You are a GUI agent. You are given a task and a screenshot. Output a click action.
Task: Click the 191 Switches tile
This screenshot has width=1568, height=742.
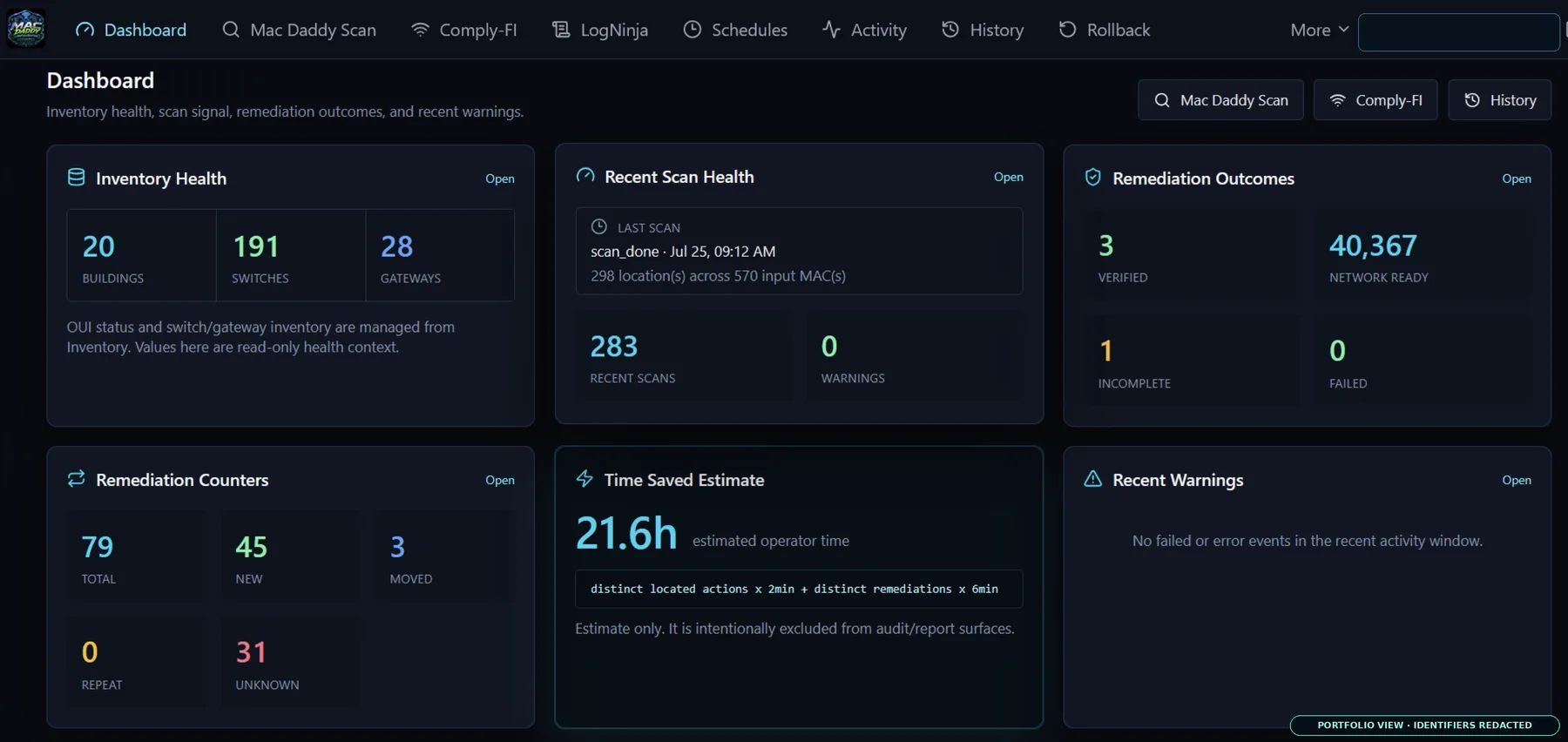click(291, 255)
